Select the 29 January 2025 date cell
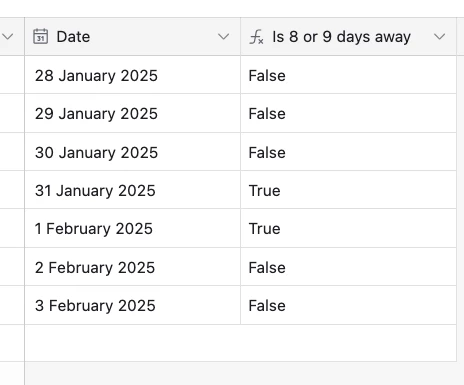Screen dimensions: 464x385 pyautogui.click(x=132, y=113)
